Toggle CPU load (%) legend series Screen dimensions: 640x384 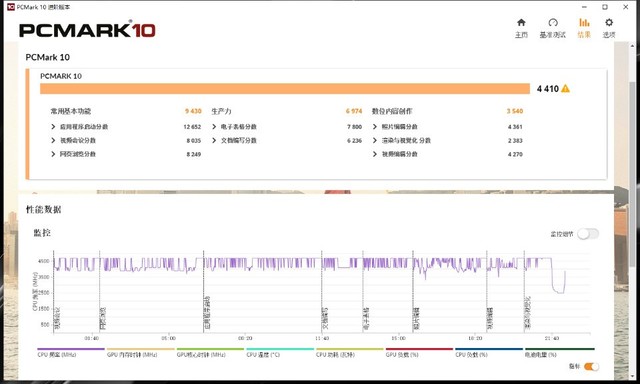tap(489, 352)
